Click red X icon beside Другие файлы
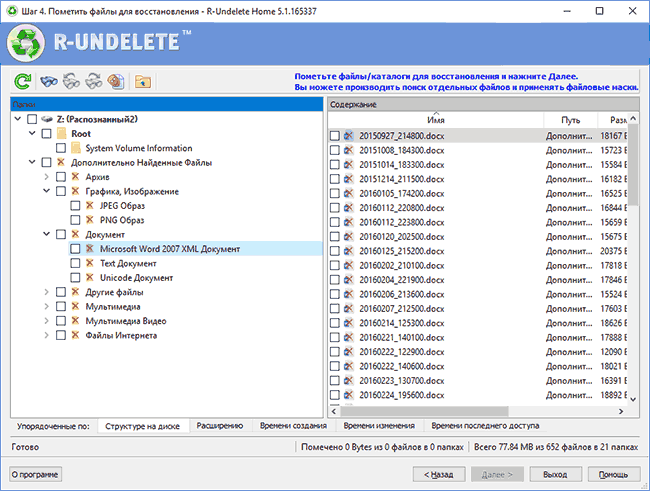 pyautogui.click(x=75, y=292)
